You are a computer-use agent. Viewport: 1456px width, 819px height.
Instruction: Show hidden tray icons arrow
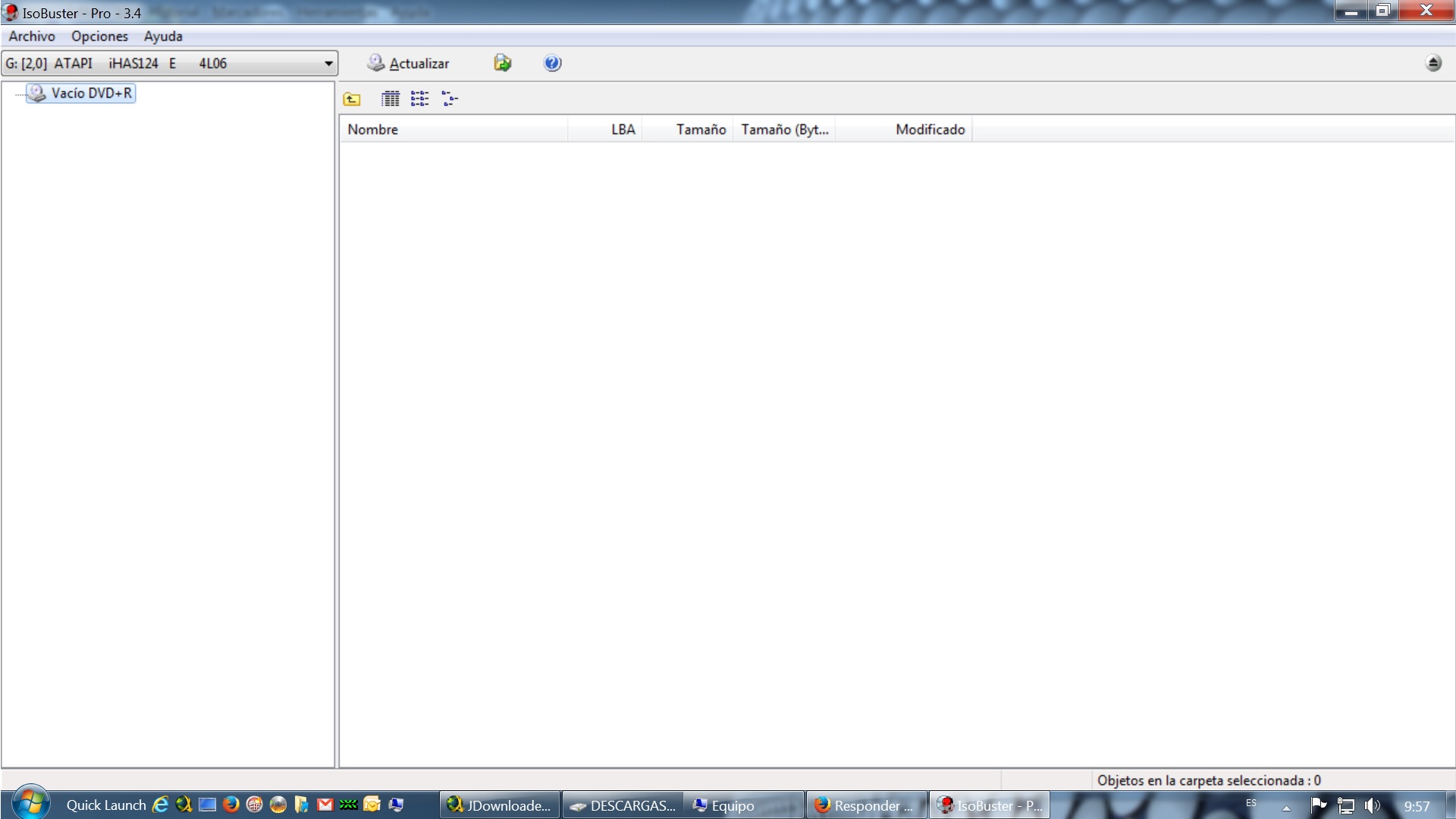pos(1286,808)
